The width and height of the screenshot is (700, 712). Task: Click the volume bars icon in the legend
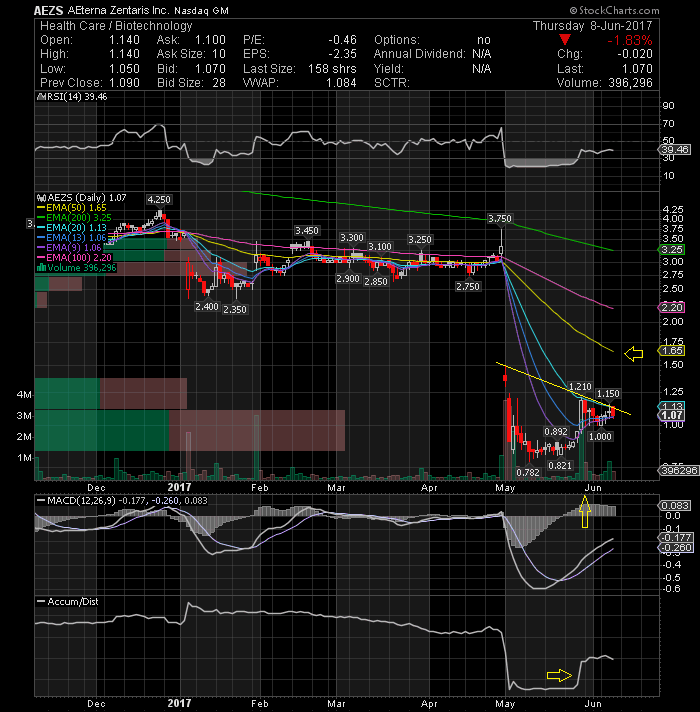tap(41, 268)
